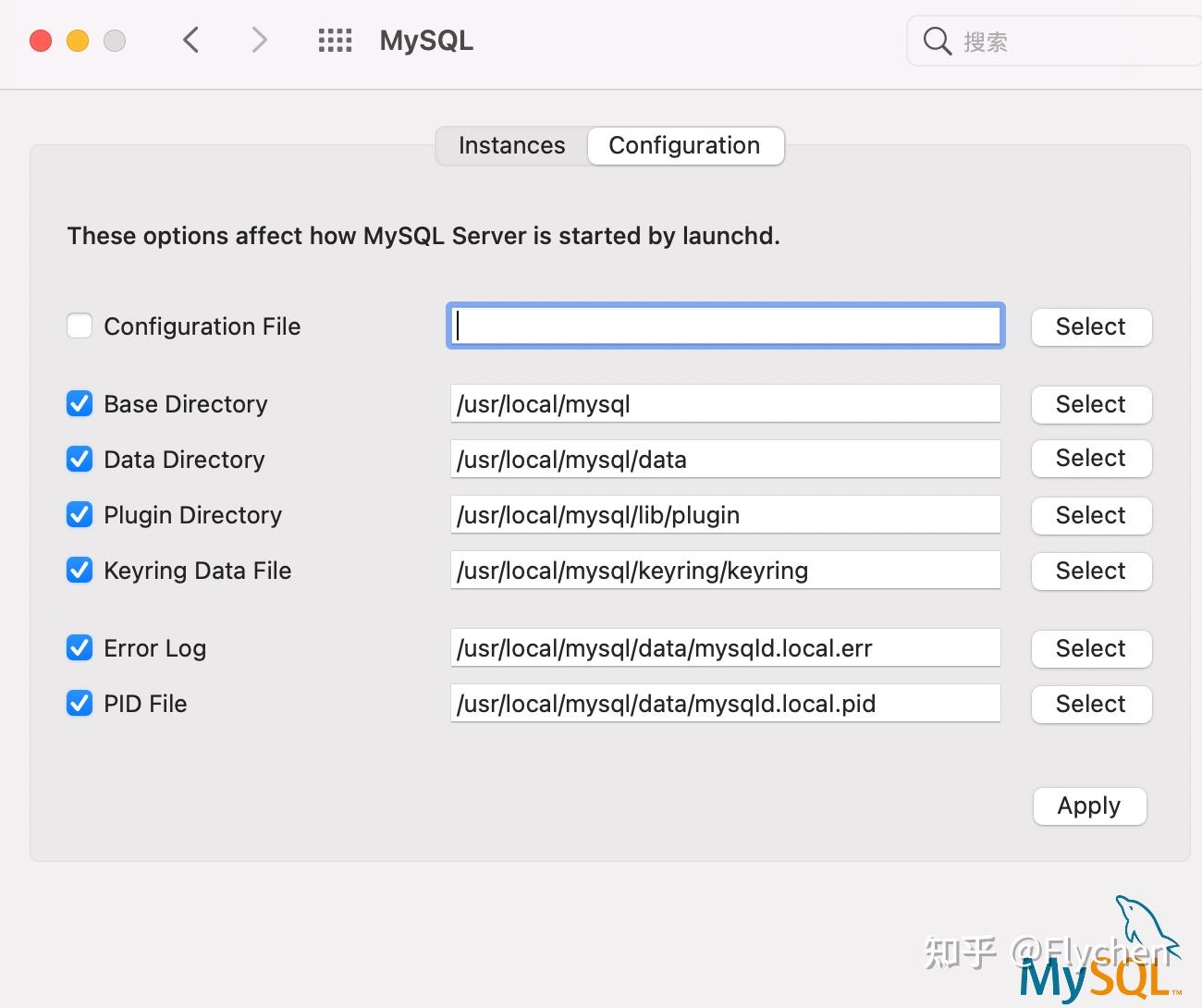Click the forward navigation arrow
The width and height of the screenshot is (1202, 1008).
(x=259, y=40)
